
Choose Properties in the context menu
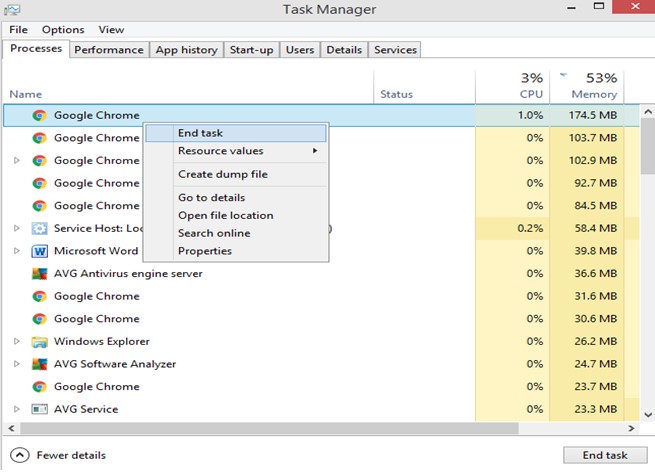click(236, 251)
